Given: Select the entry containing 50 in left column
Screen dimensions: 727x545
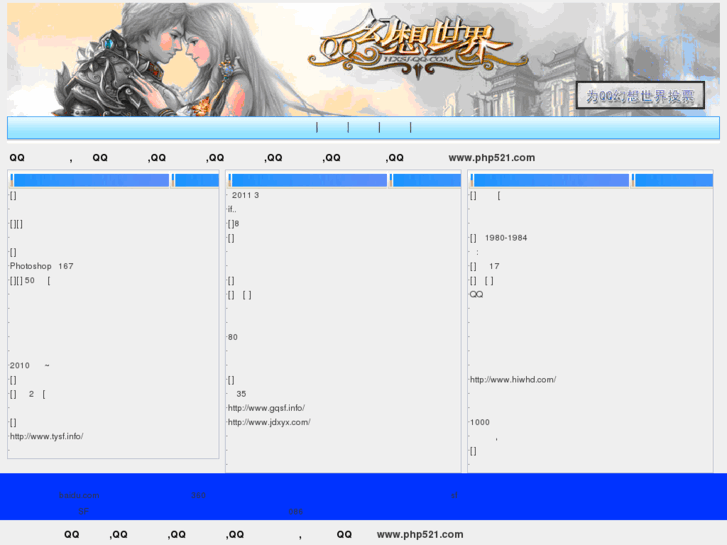Looking at the screenshot, I should click(x=30, y=281).
